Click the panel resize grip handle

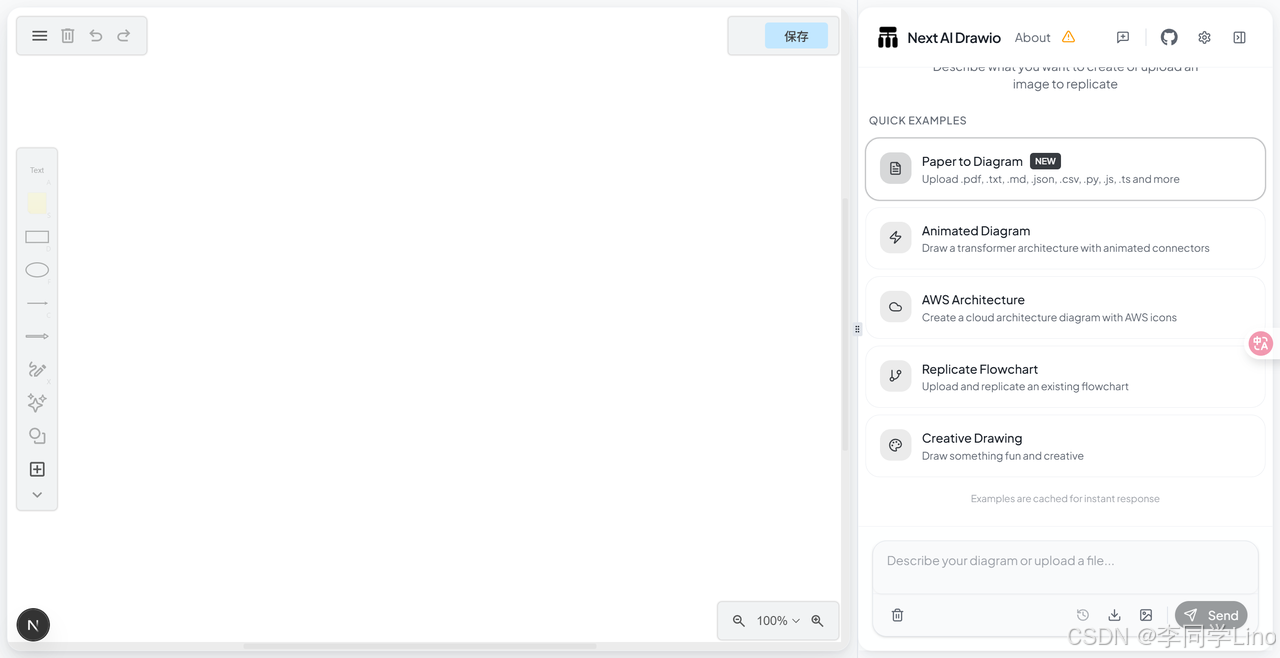pos(857,329)
